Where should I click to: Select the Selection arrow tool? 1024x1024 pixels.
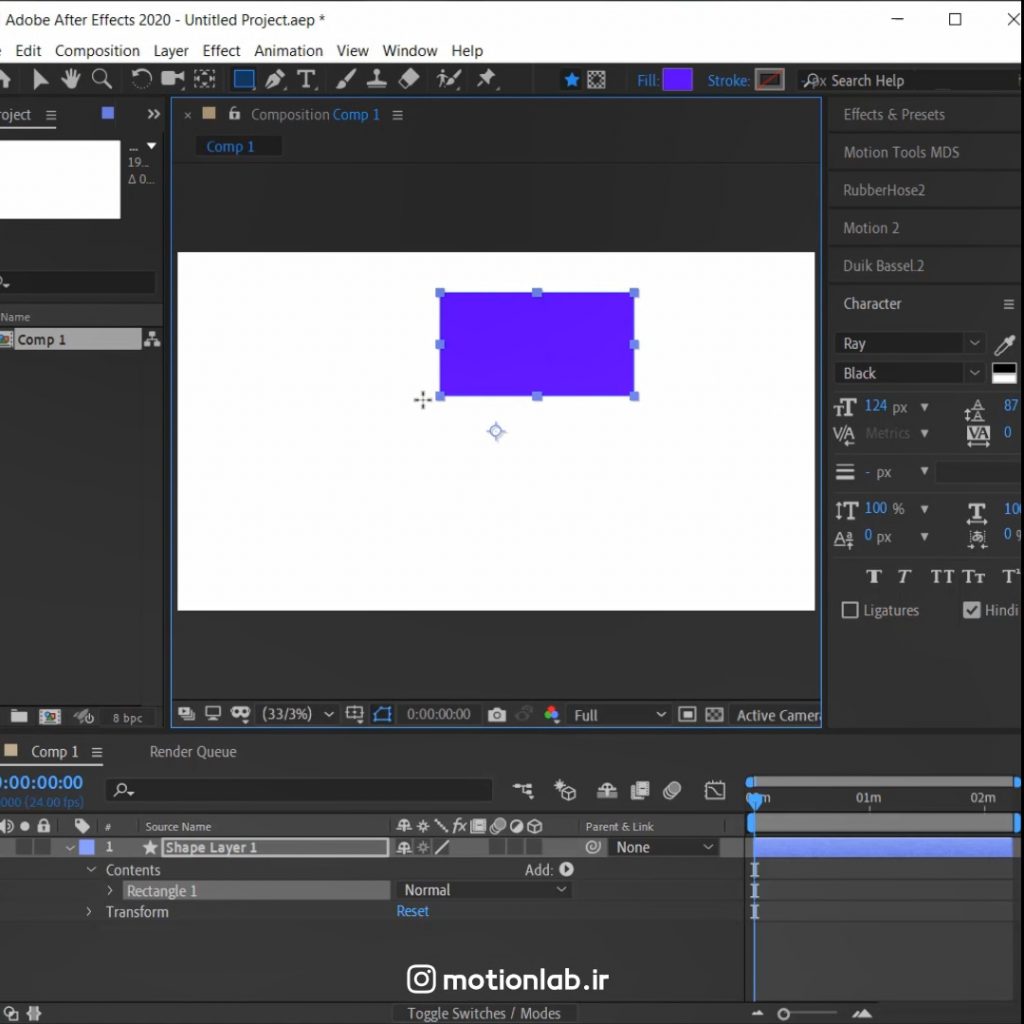pos(40,80)
